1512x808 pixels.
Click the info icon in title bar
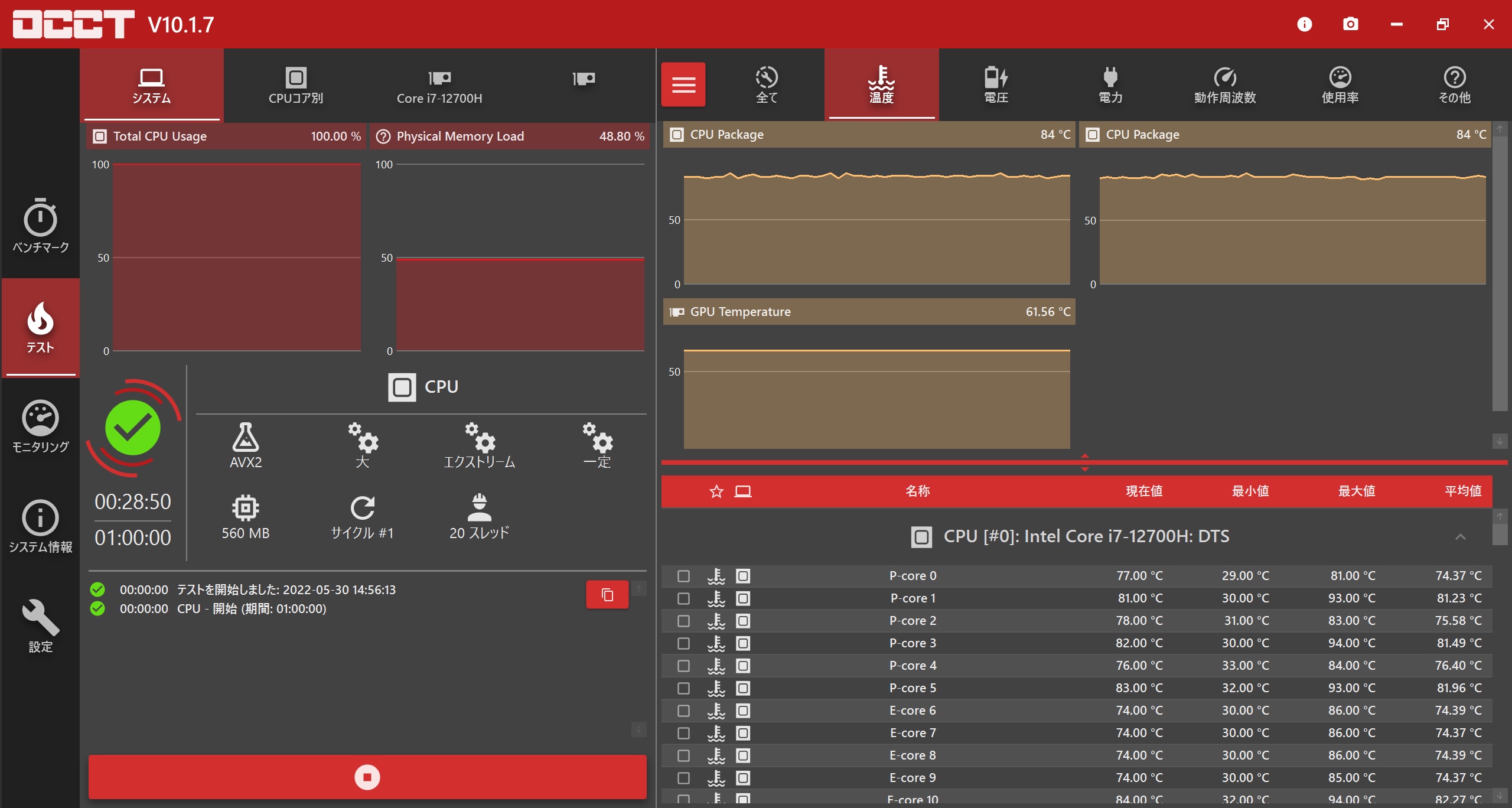coord(1304,24)
